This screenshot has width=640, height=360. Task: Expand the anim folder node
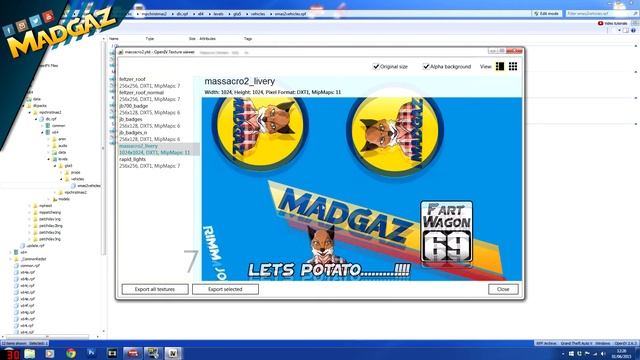49,139
